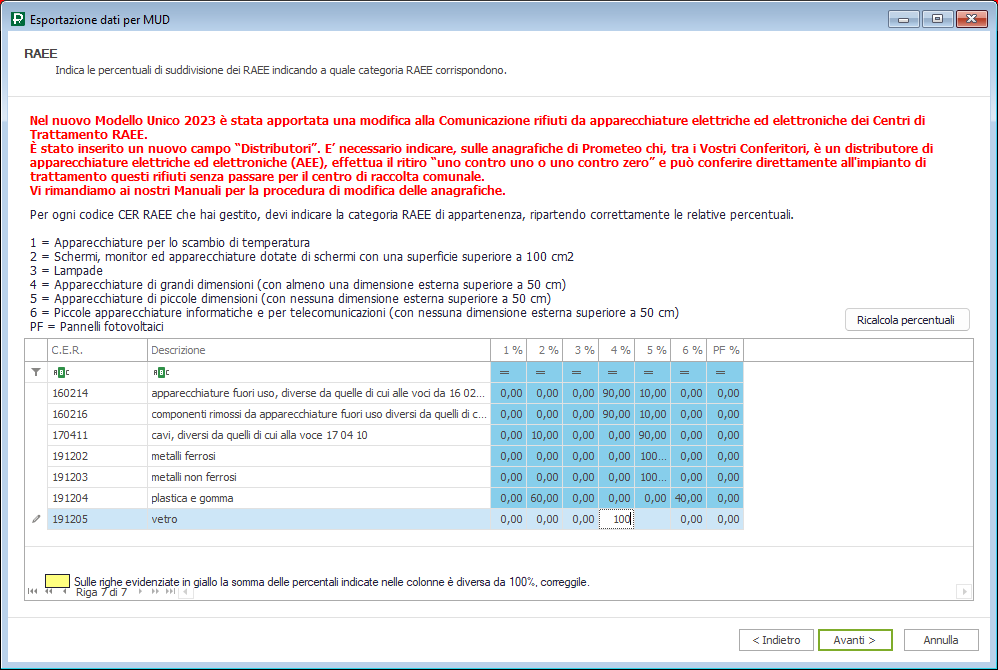Click next record arrow in navigator
The width and height of the screenshot is (998, 670).
(140, 592)
